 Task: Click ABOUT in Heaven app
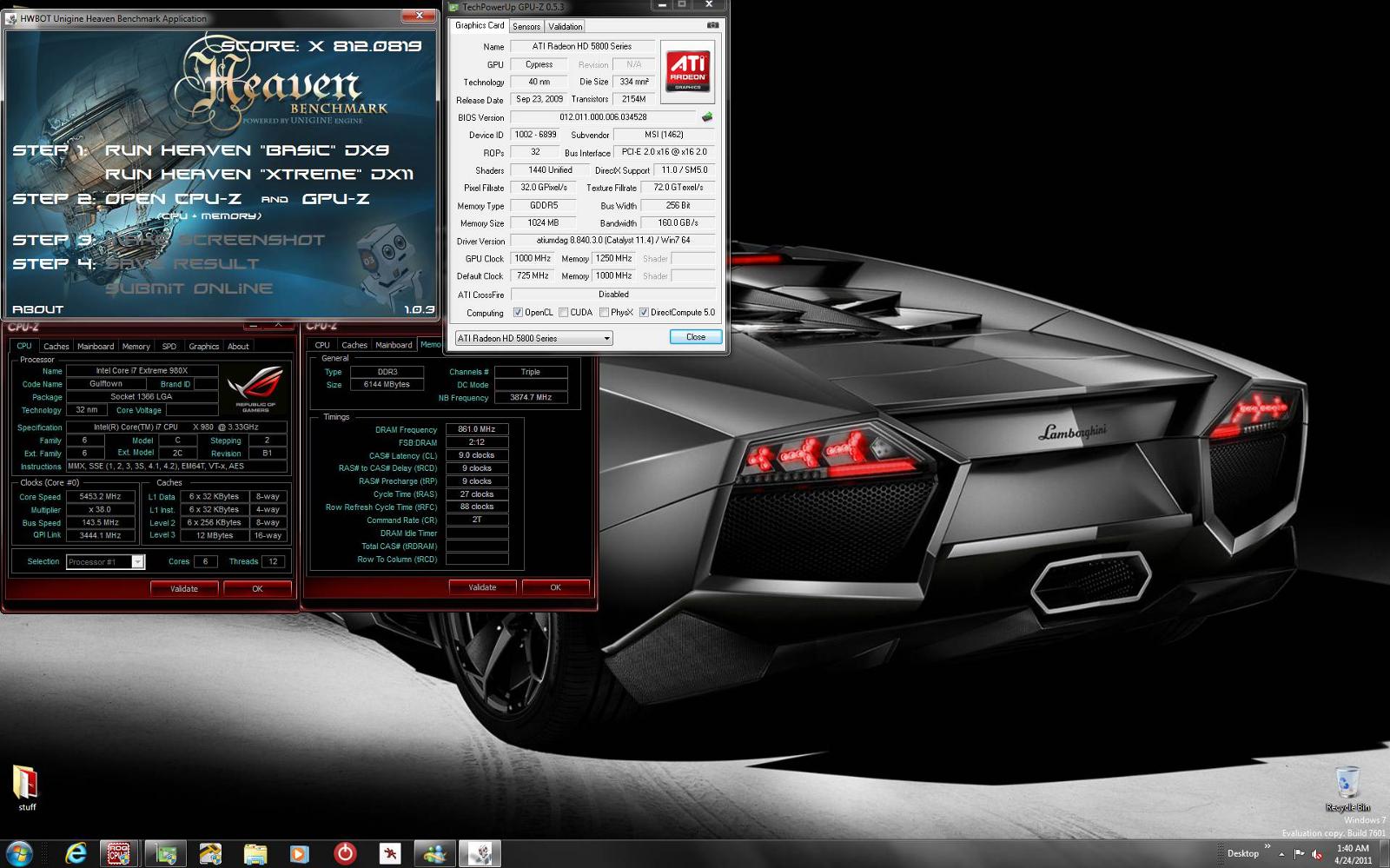[37, 309]
